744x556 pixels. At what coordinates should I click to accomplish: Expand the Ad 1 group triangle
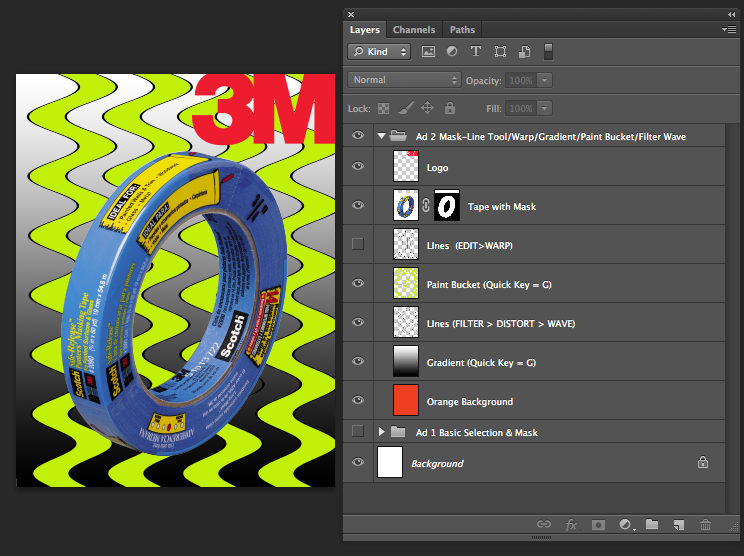click(381, 432)
